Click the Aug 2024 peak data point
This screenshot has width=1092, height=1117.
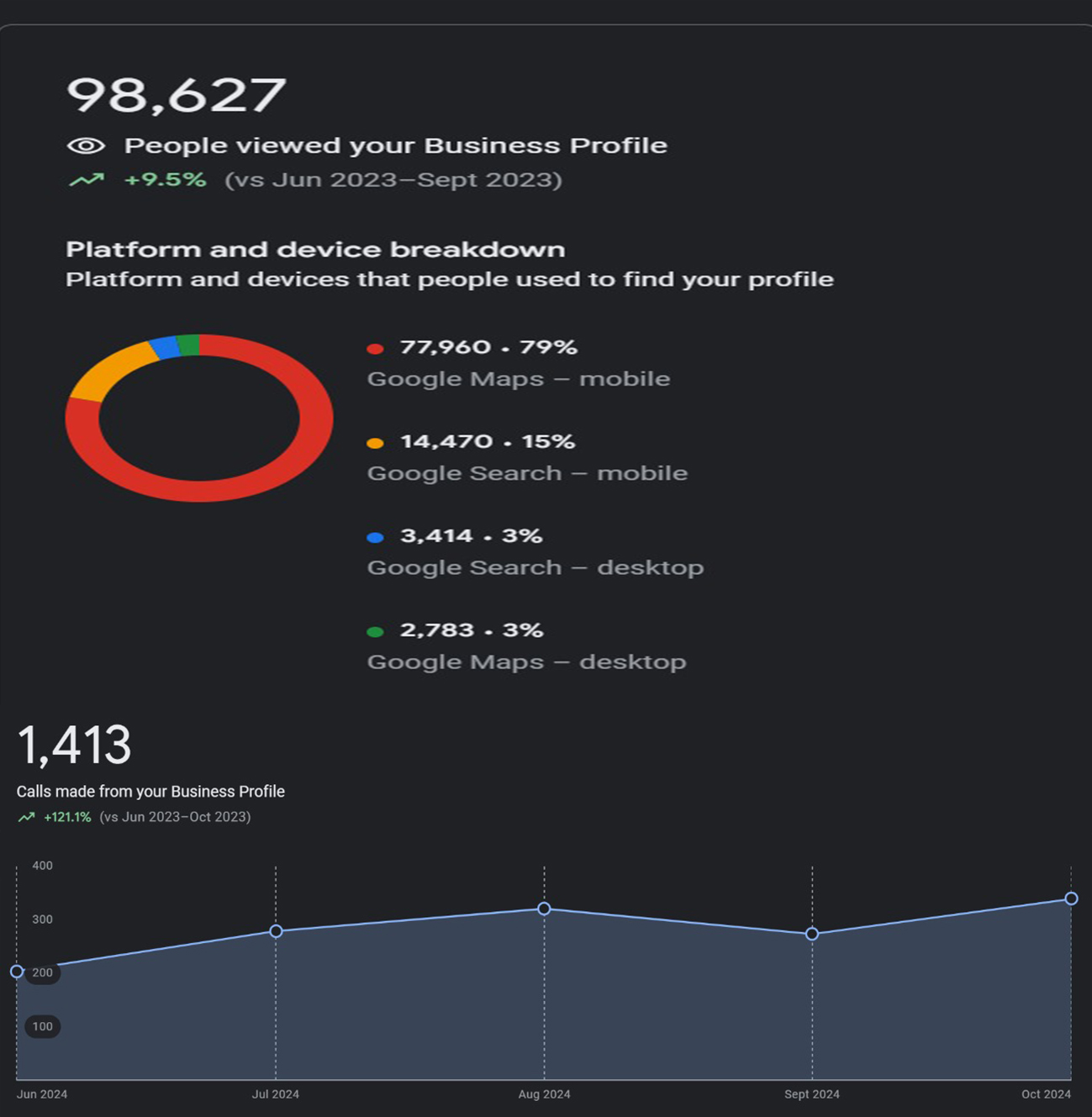[544, 909]
